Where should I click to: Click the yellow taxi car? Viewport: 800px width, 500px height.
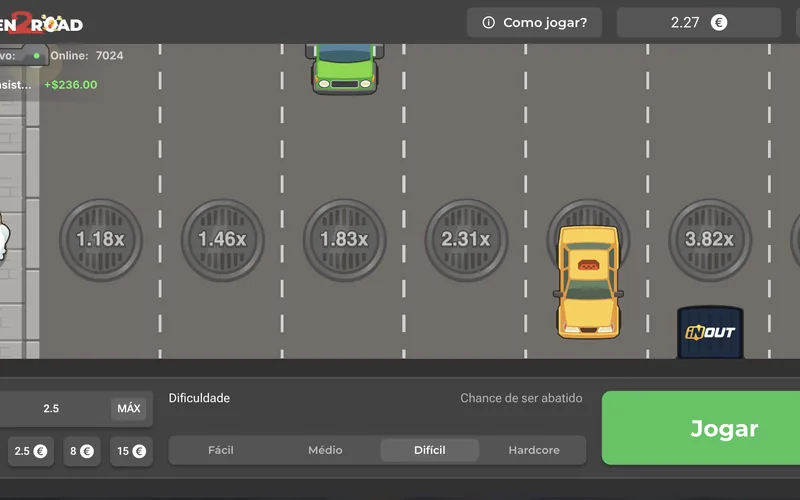coord(588,282)
